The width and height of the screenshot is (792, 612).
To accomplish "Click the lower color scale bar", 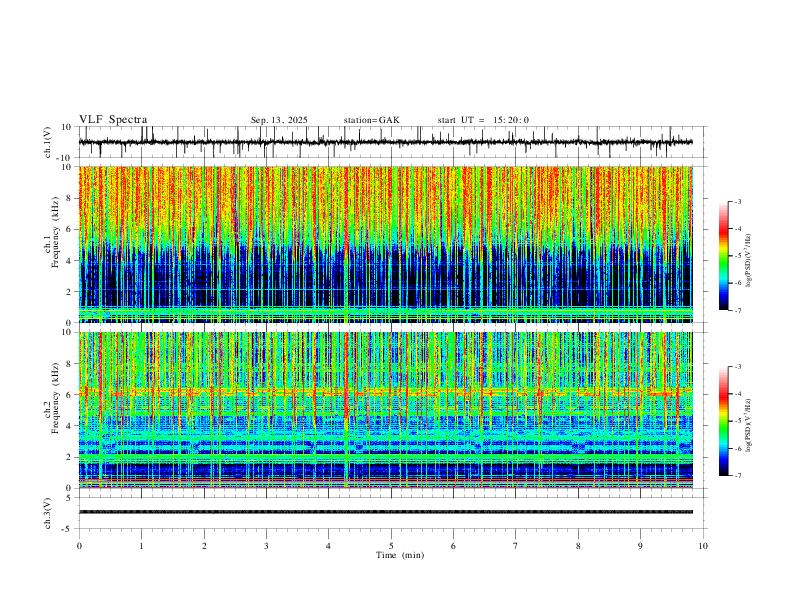I will coord(724,421).
